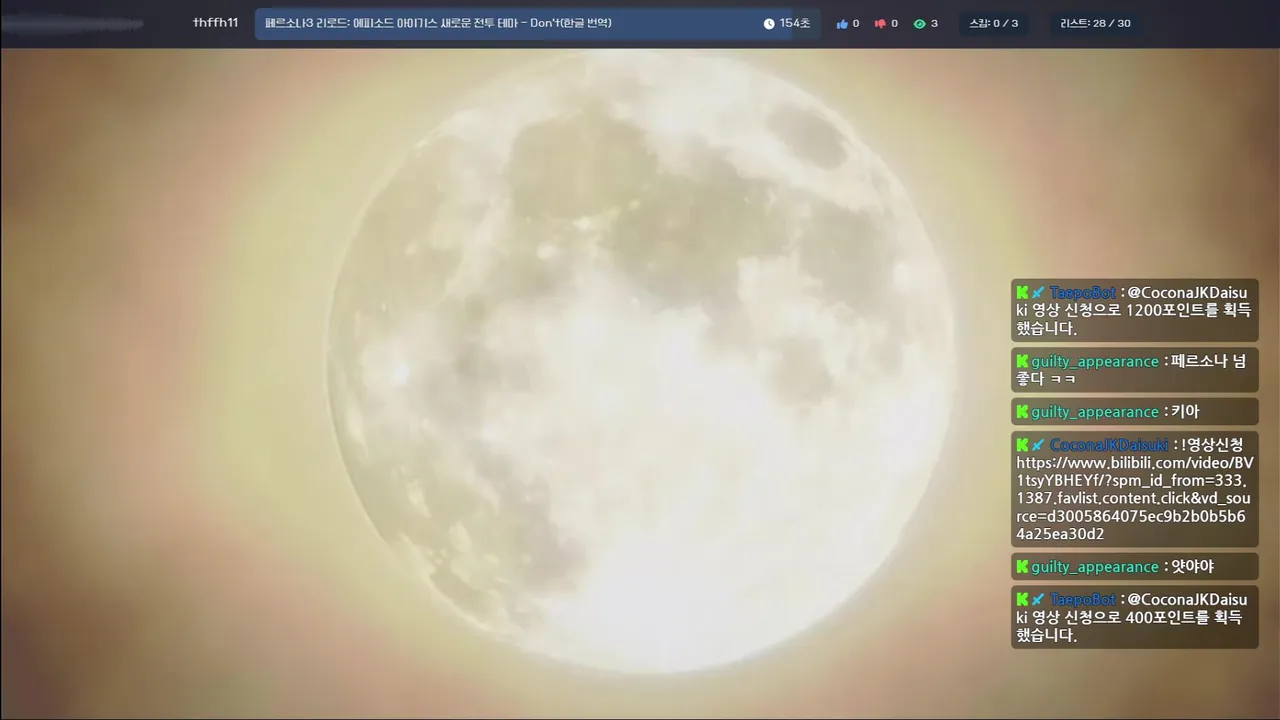Image resolution: width=1280 pixels, height=720 pixels.
Task: Click the thumbs-up like icon
Action: 842,23
